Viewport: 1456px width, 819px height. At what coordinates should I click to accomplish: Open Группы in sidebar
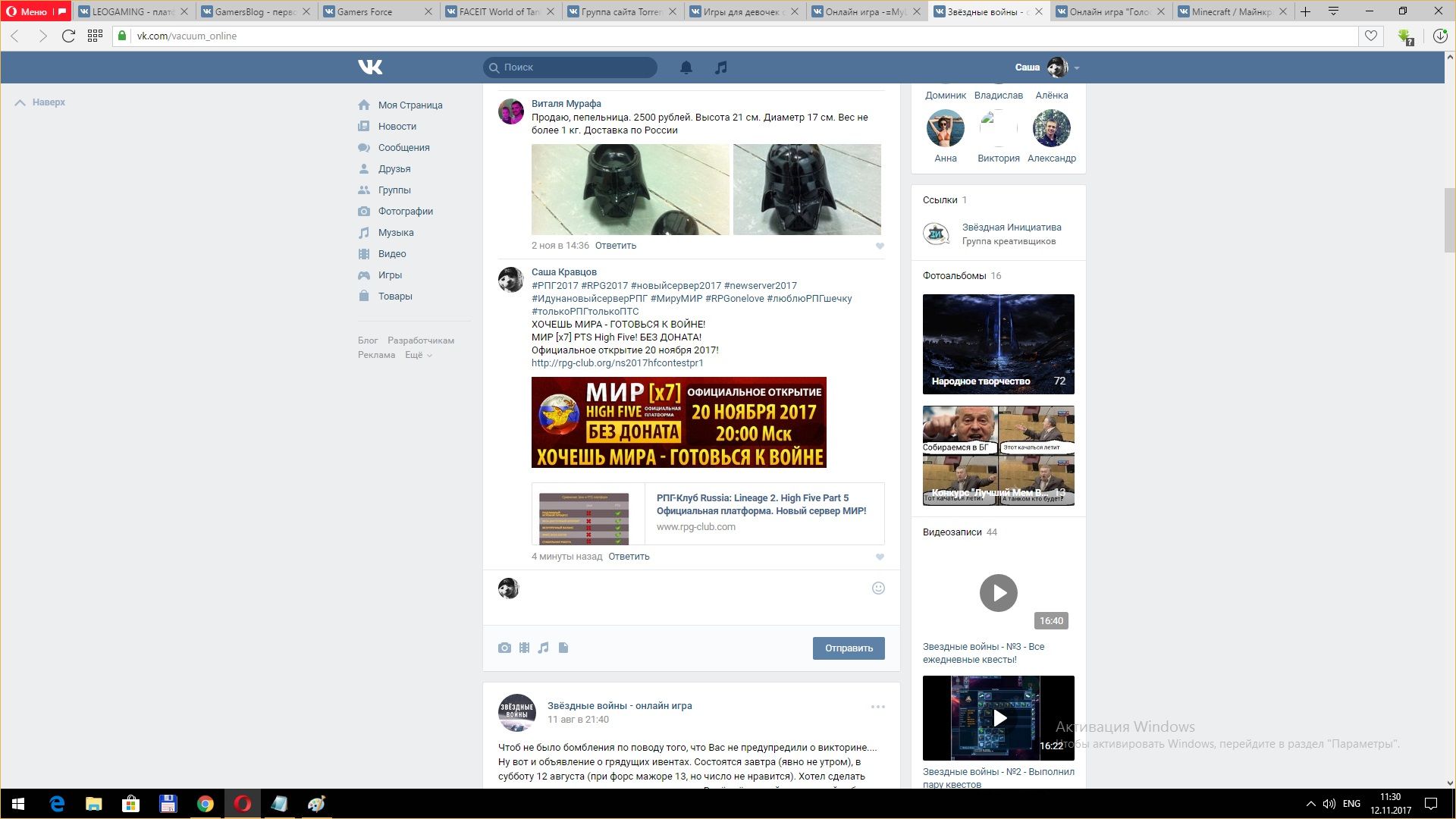(394, 190)
